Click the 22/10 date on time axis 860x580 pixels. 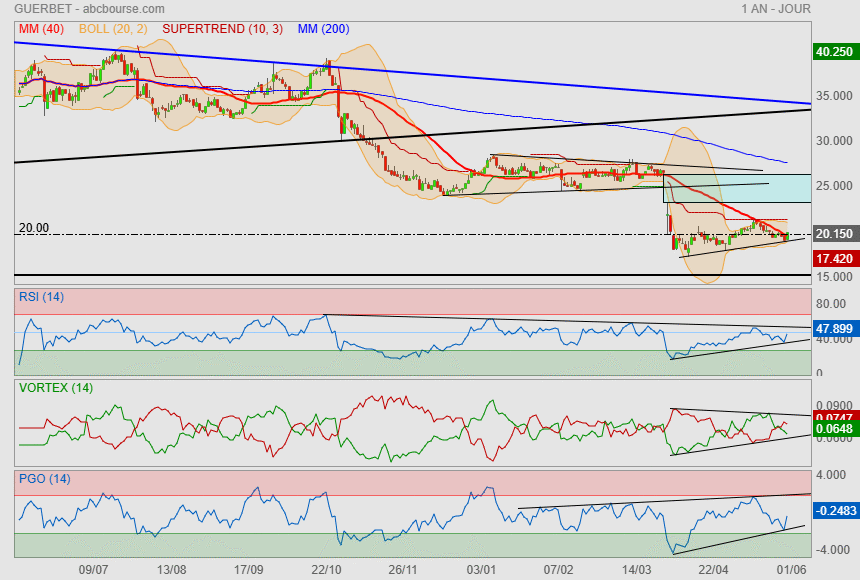tap(326, 569)
